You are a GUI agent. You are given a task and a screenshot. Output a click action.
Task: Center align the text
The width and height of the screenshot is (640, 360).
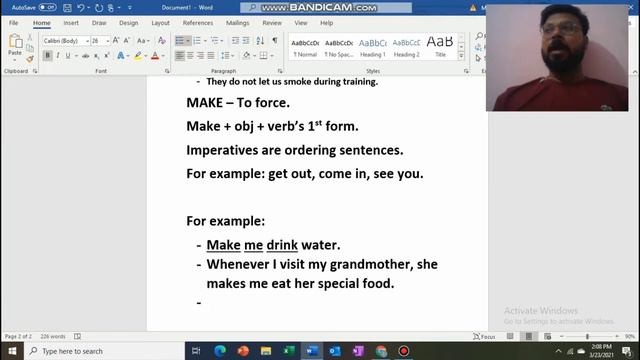pos(190,56)
